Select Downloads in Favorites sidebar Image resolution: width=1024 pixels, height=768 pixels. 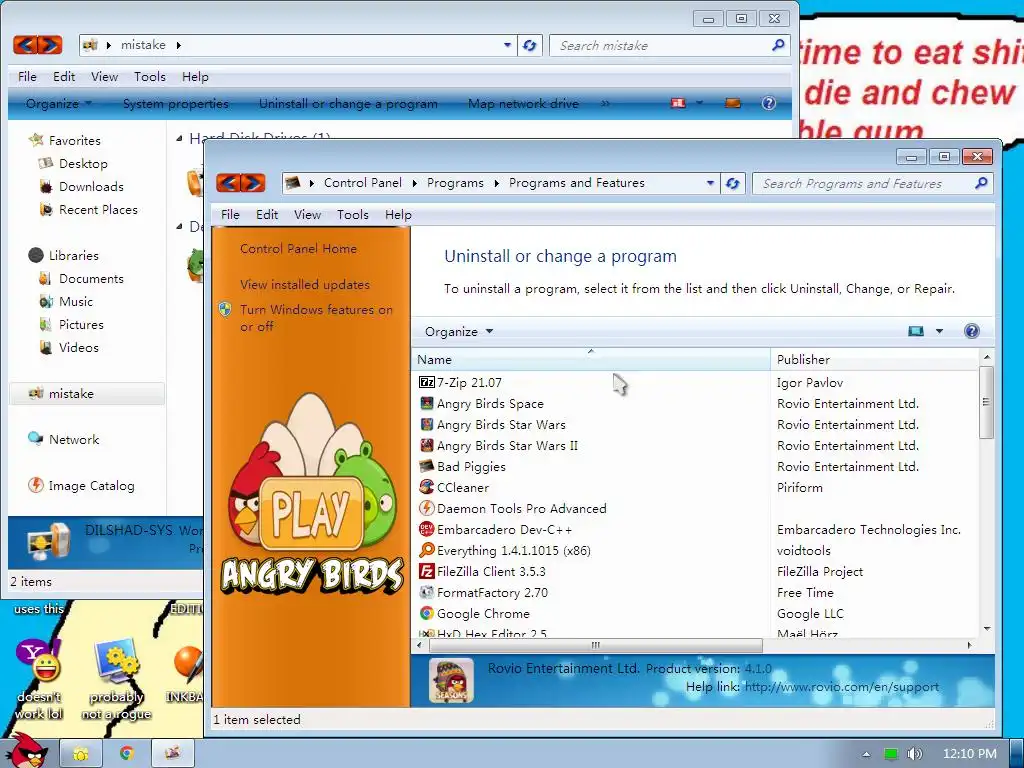91,187
